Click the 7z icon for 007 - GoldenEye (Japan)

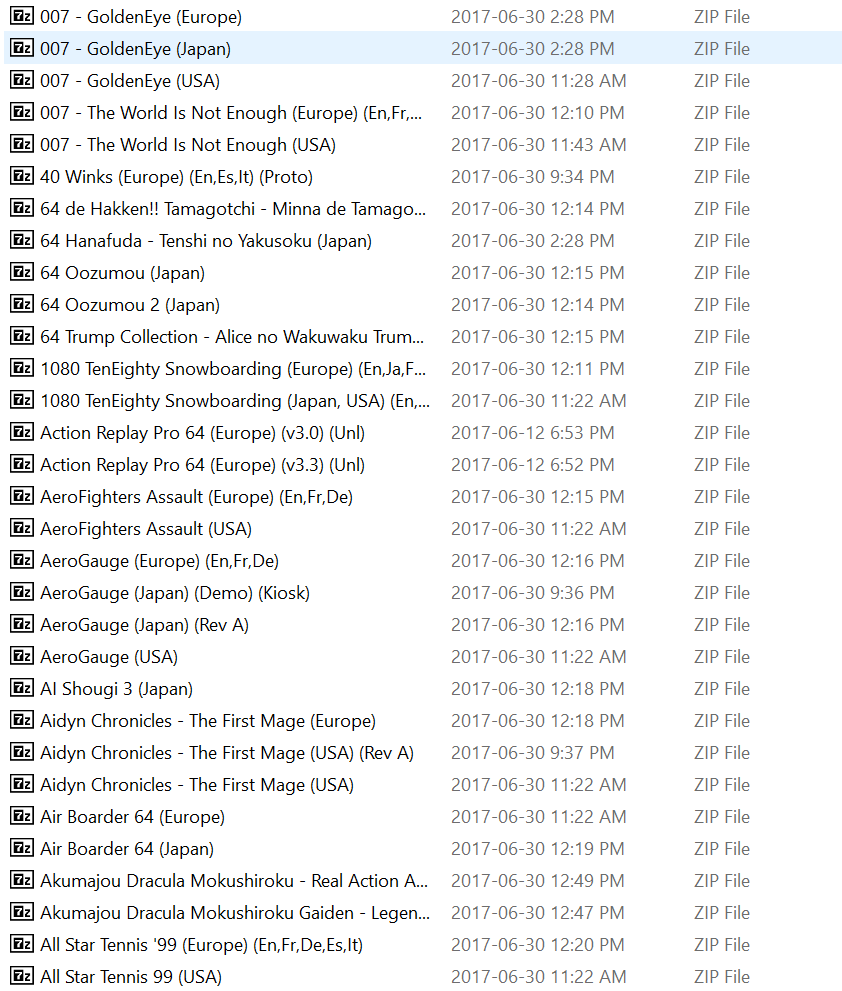[x=22, y=48]
